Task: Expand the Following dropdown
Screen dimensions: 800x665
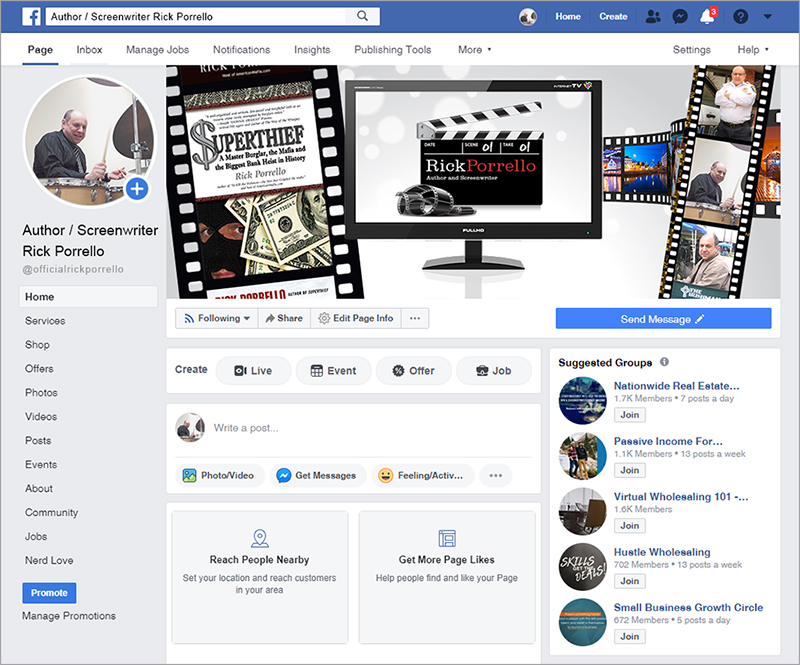Action: (216, 318)
